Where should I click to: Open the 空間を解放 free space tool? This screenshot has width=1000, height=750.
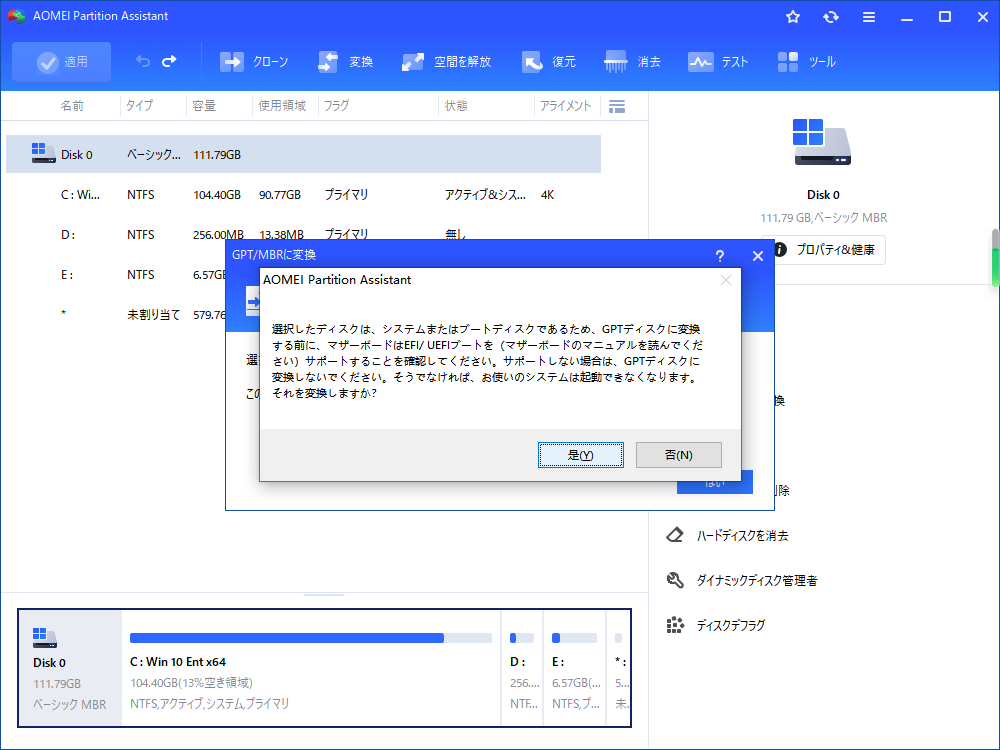click(x=446, y=62)
